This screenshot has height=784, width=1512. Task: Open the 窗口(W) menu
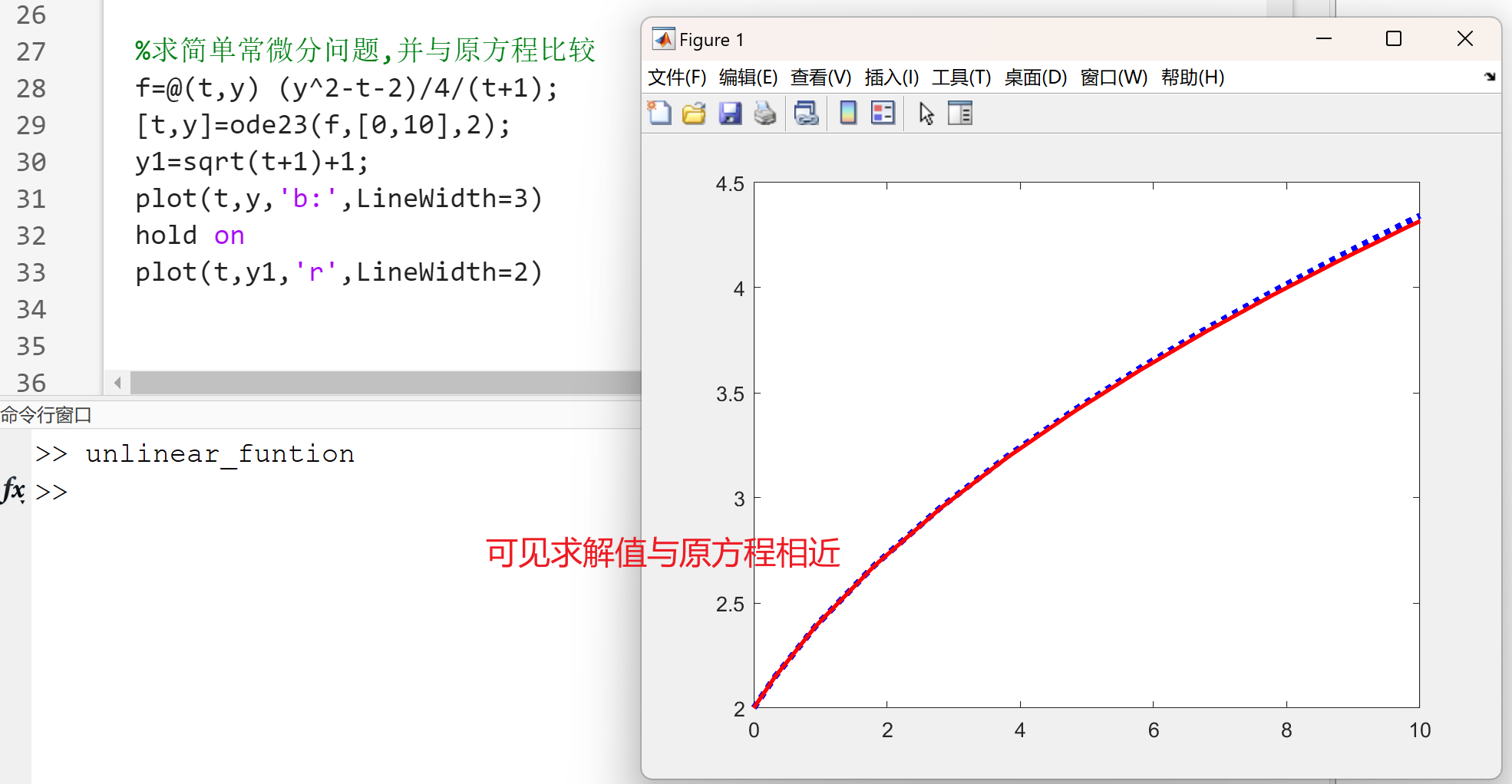1114,77
